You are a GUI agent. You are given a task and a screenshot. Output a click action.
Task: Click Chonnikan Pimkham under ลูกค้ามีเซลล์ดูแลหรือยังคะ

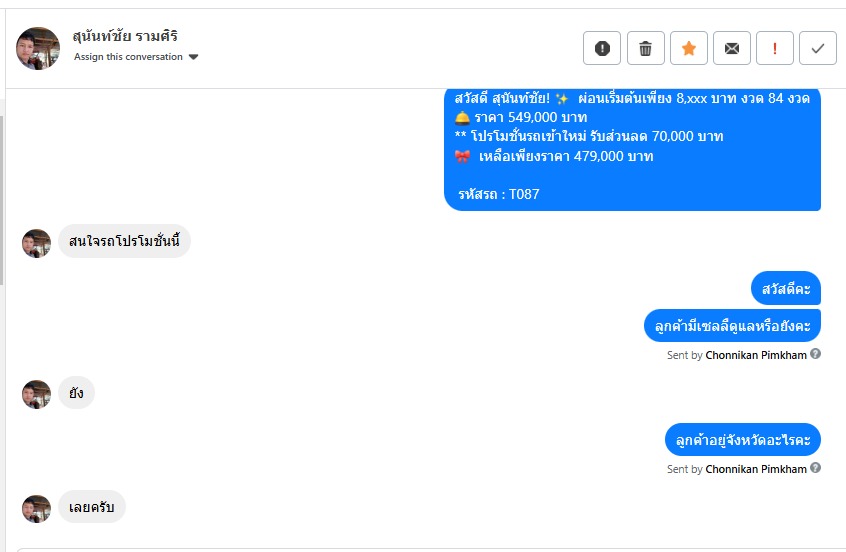click(755, 355)
